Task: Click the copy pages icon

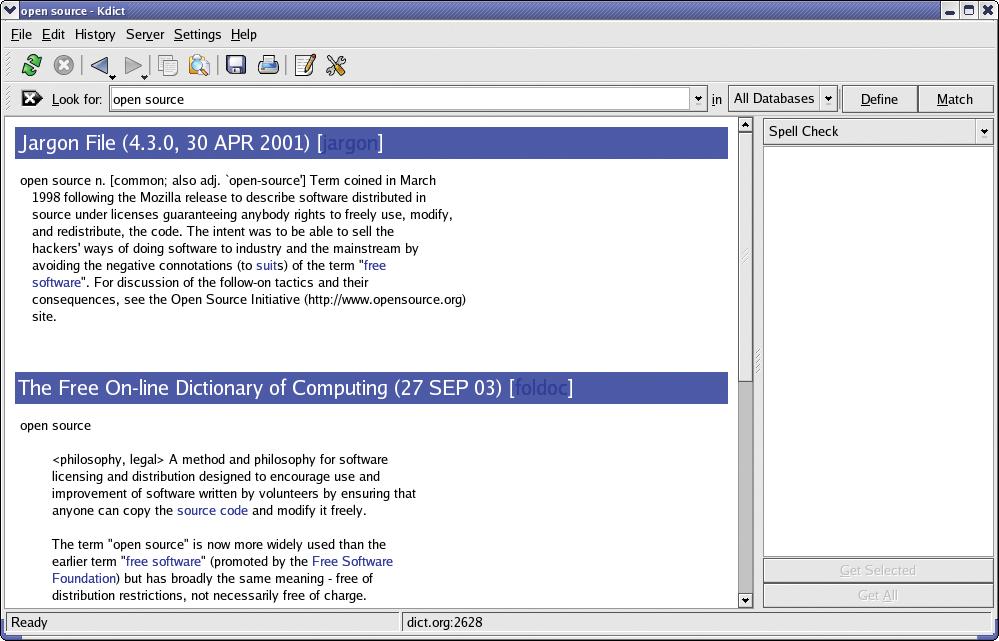Action: 168,65
